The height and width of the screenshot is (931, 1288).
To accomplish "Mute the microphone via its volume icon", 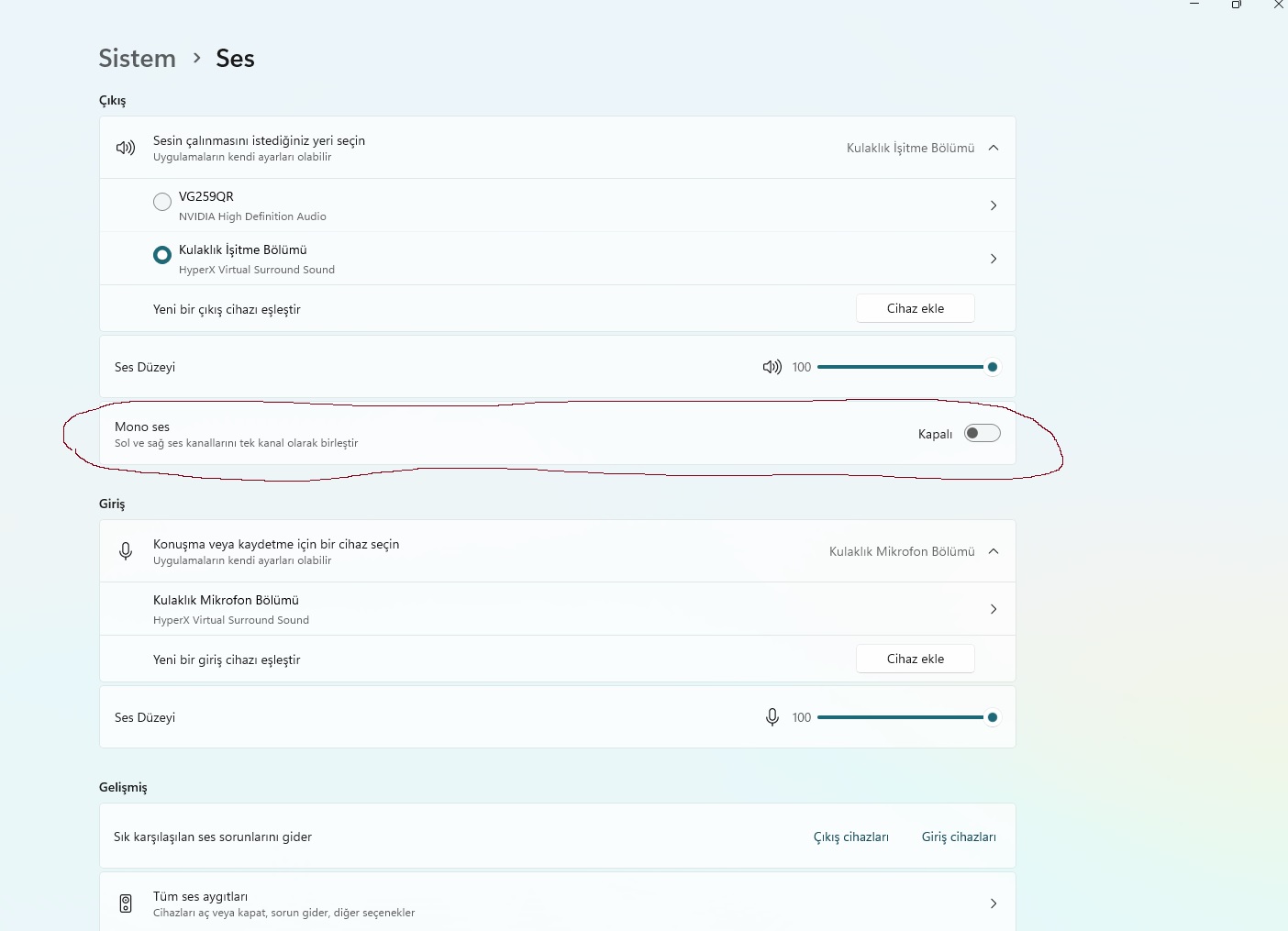I will coord(772,717).
